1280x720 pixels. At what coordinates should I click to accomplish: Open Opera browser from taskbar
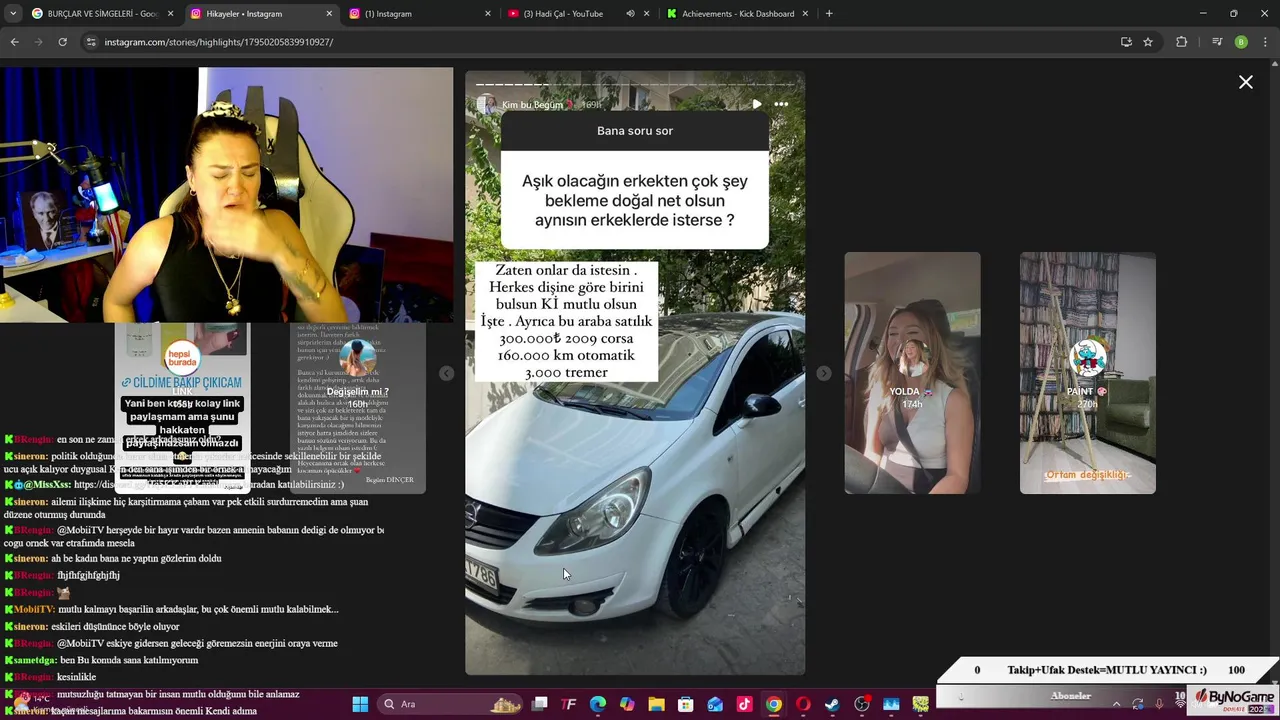click(803, 704)
